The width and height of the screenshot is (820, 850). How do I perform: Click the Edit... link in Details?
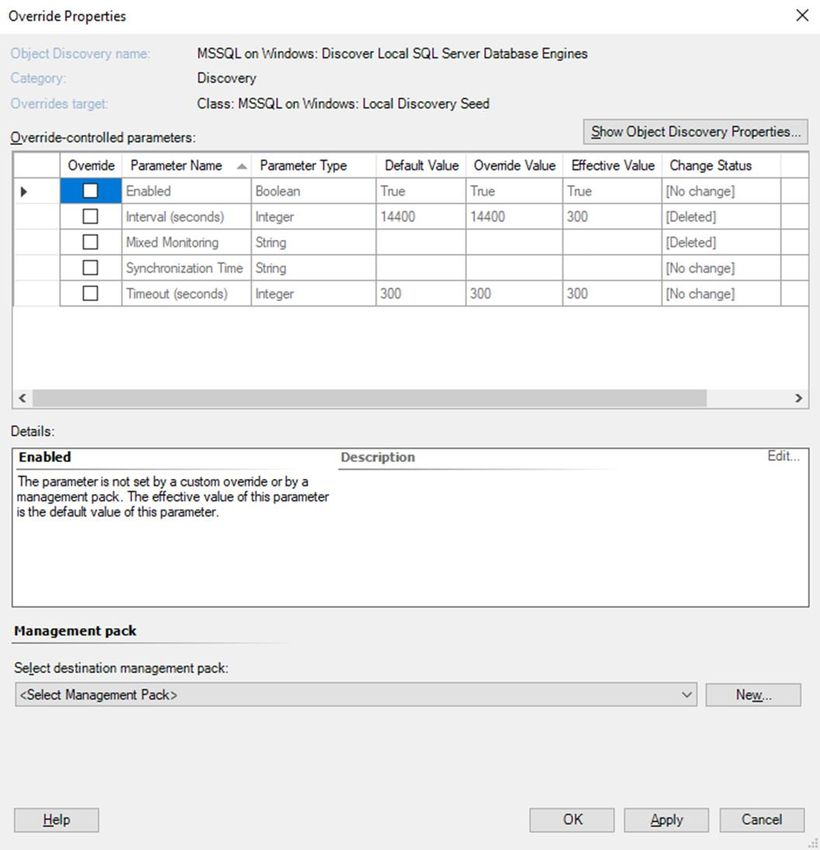[783, 456]
